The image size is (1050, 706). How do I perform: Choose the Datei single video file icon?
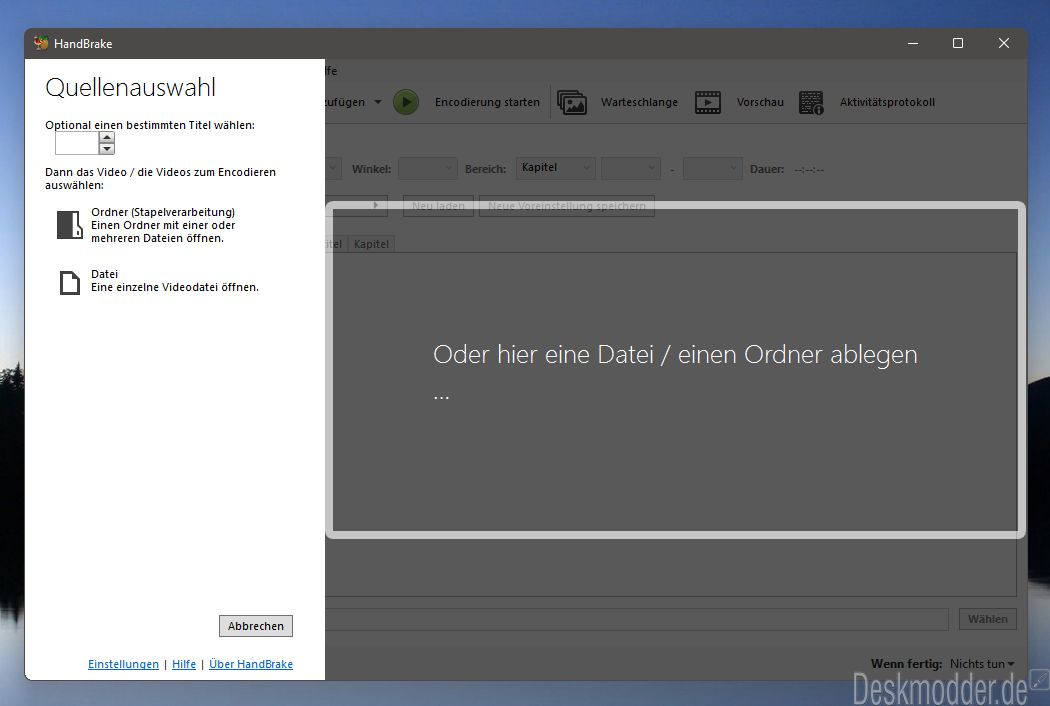pyautogui.click(x=70, y=283)
